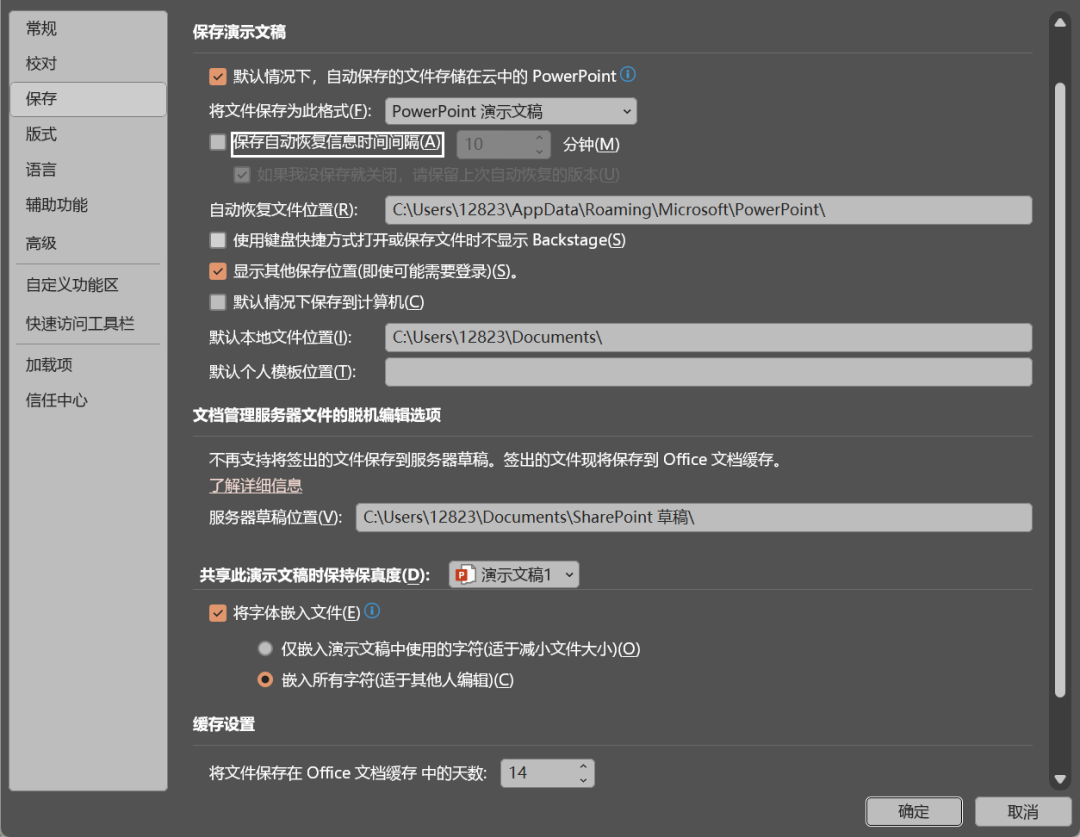Open the 将文件保存为此格式 dropdown
1080x837 pixels.
pyautogui.click(x=511, y=111)
